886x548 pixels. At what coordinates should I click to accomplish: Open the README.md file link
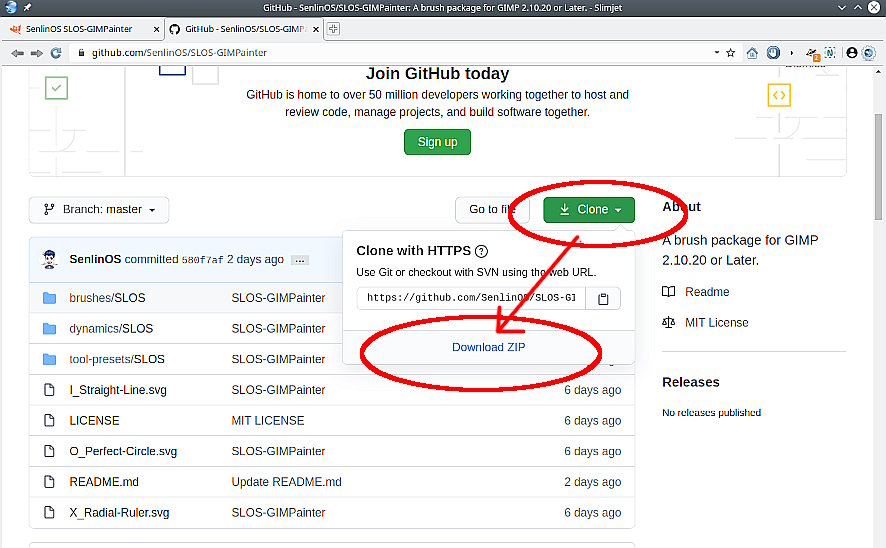click(x=104, y=482)
